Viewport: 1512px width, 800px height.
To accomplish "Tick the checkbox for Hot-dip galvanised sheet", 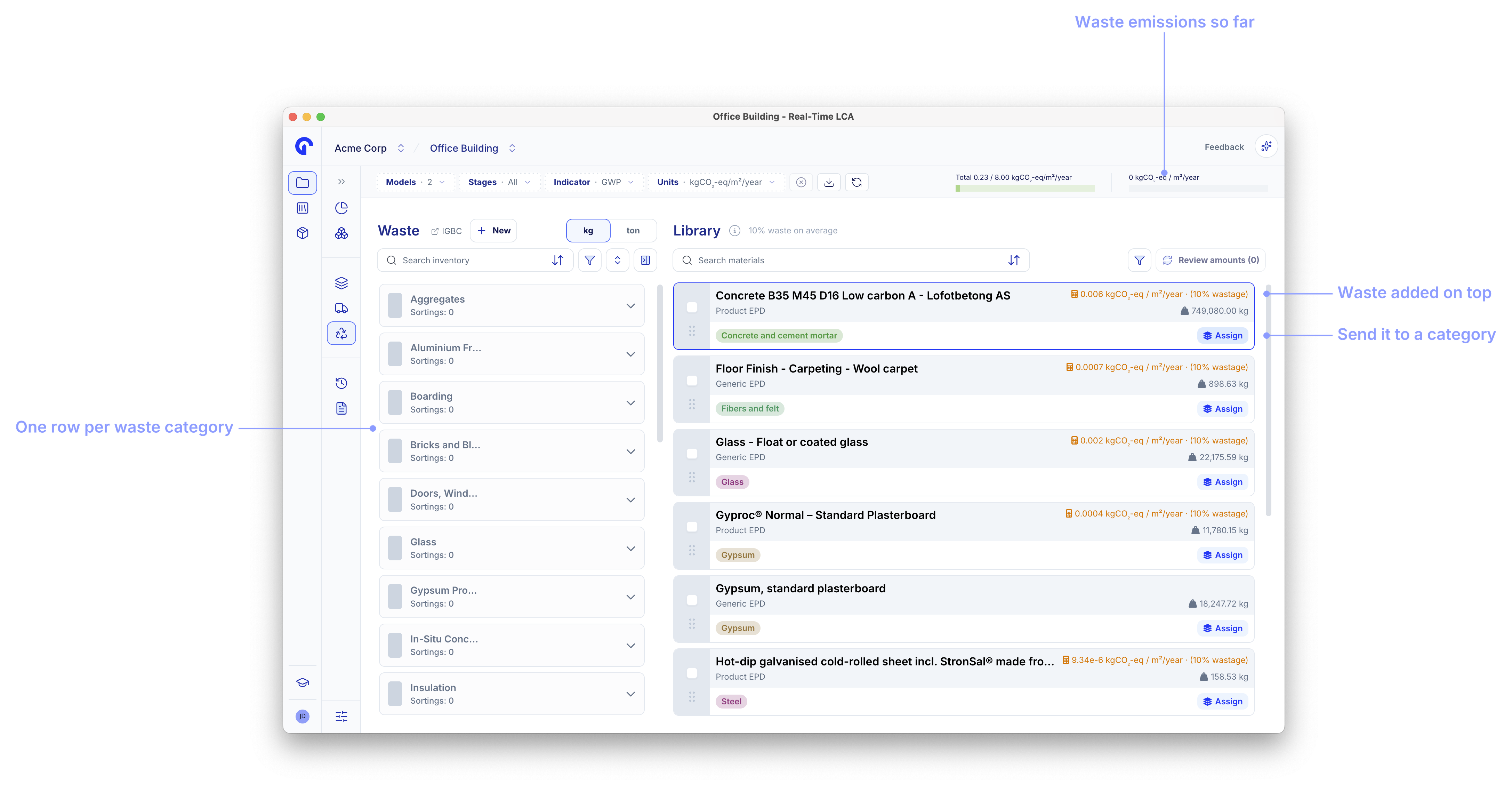I will click(692, 673).
